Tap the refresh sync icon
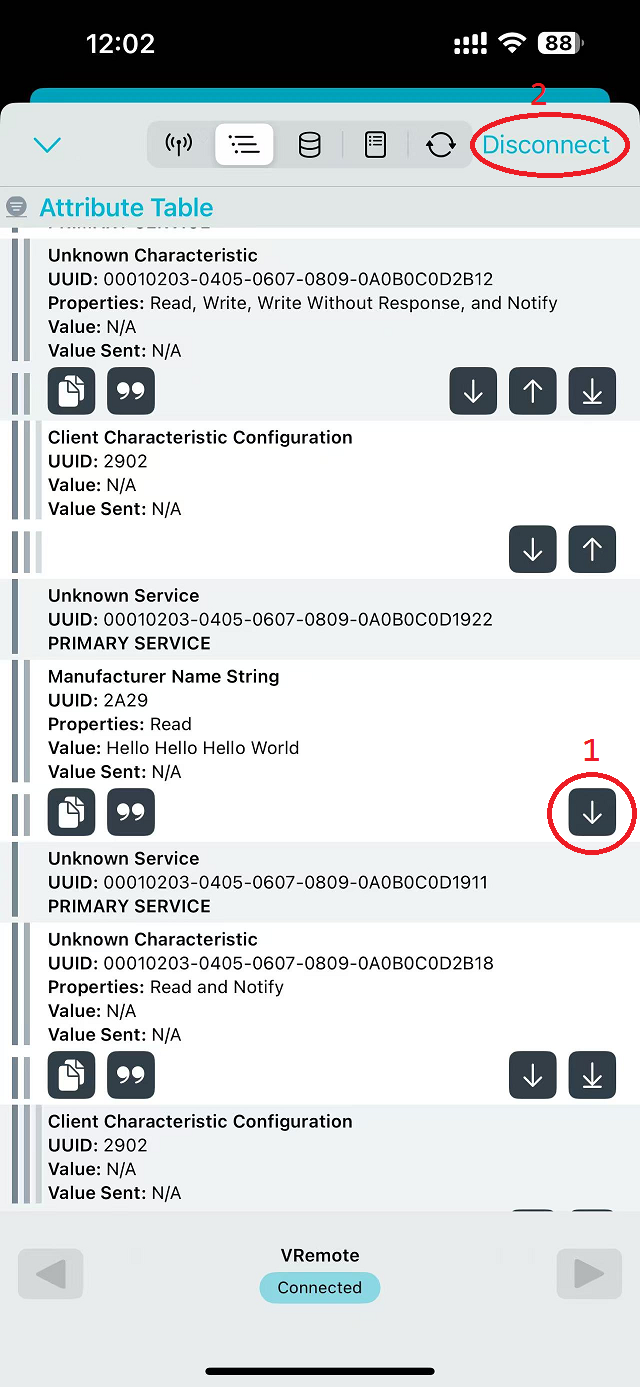 (440, 145)
